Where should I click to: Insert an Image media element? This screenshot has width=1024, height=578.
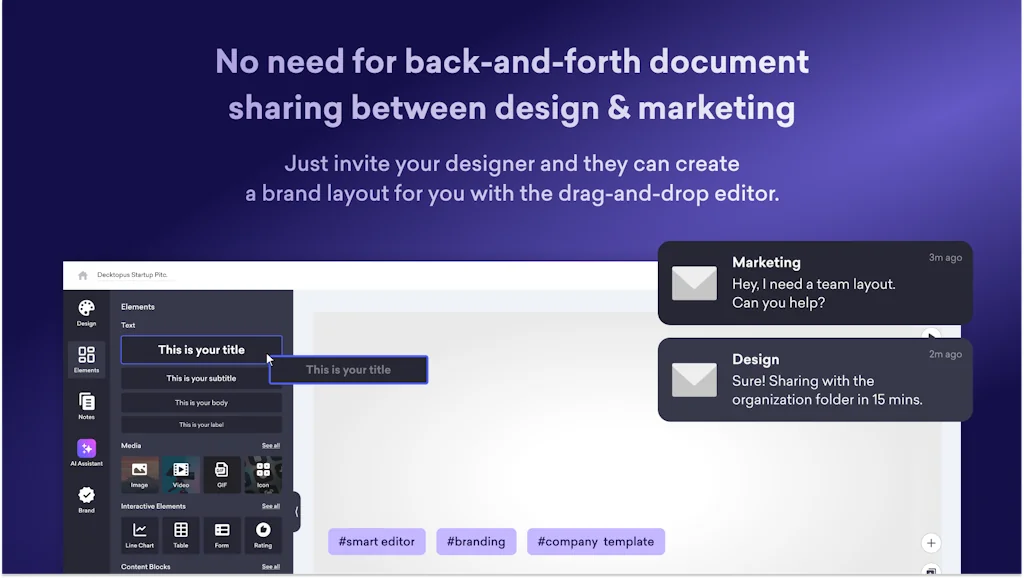click(139, 474)
